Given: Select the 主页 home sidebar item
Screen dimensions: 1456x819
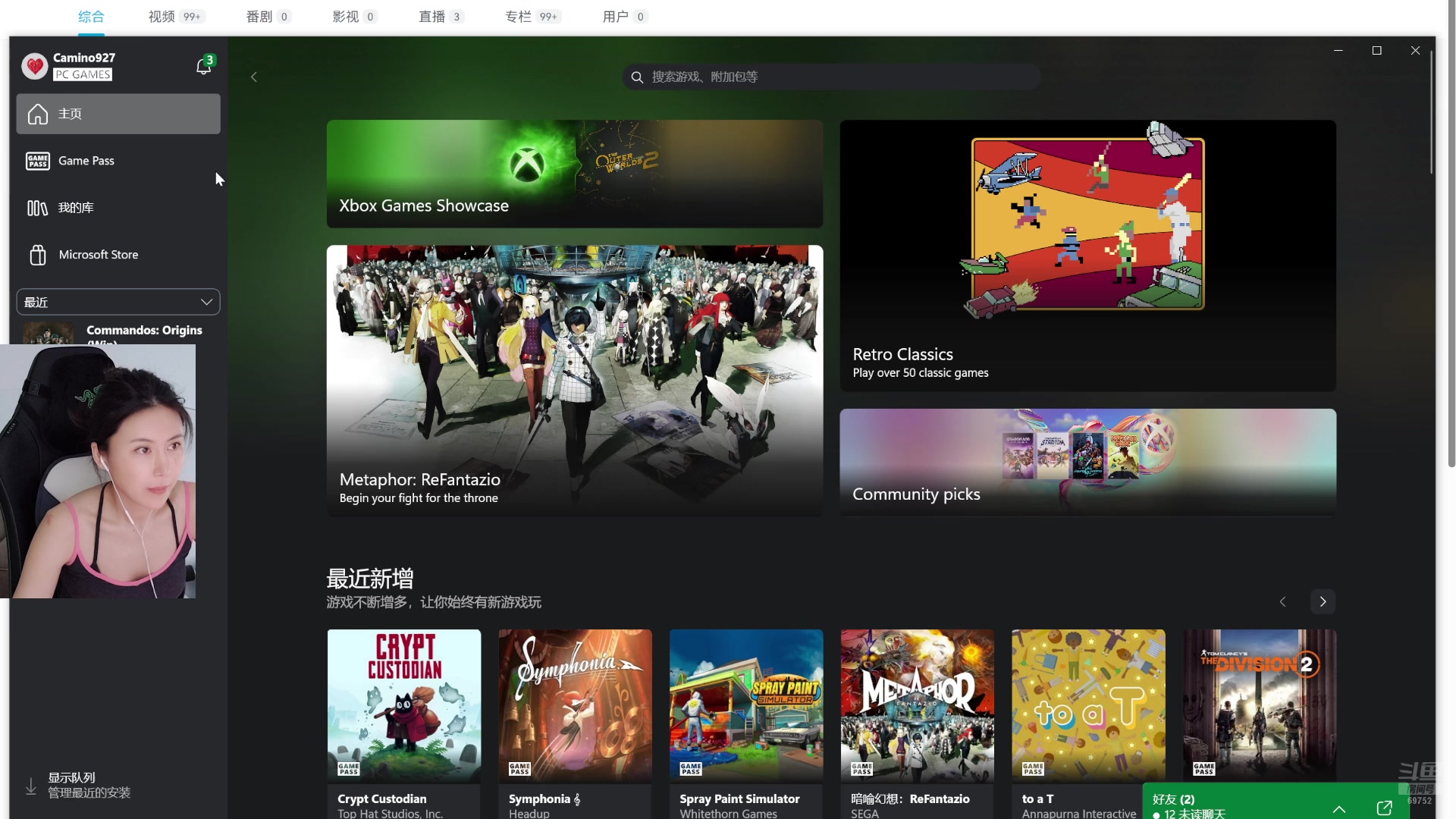Looking at the screenshot, I should [x=118, y=114].
